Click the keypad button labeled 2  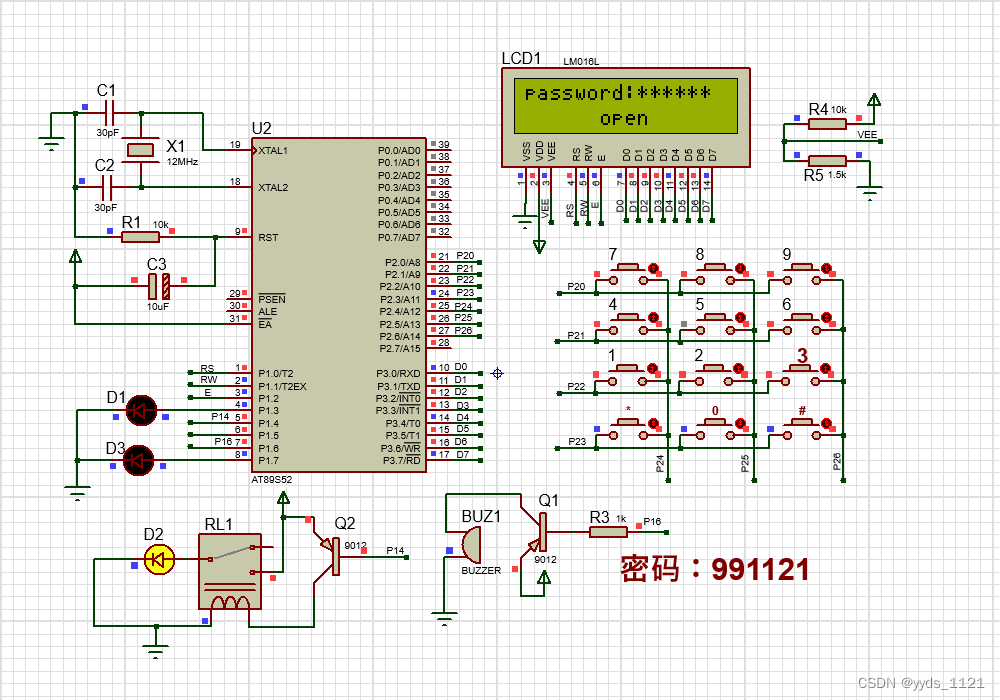[x=716, y=374]
